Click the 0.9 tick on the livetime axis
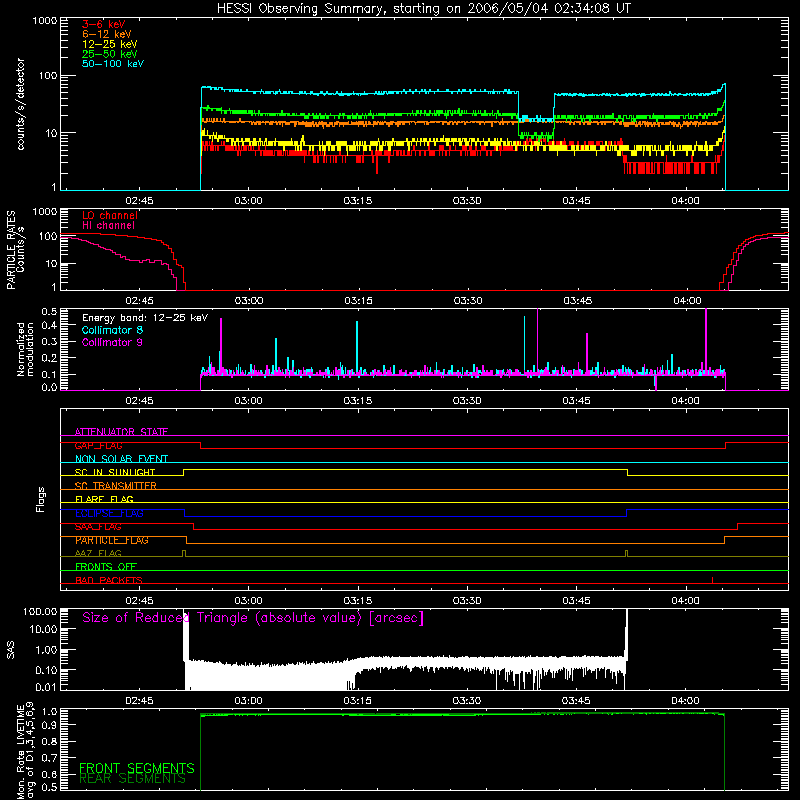This screenshot has width=800, height=800. 49,724
